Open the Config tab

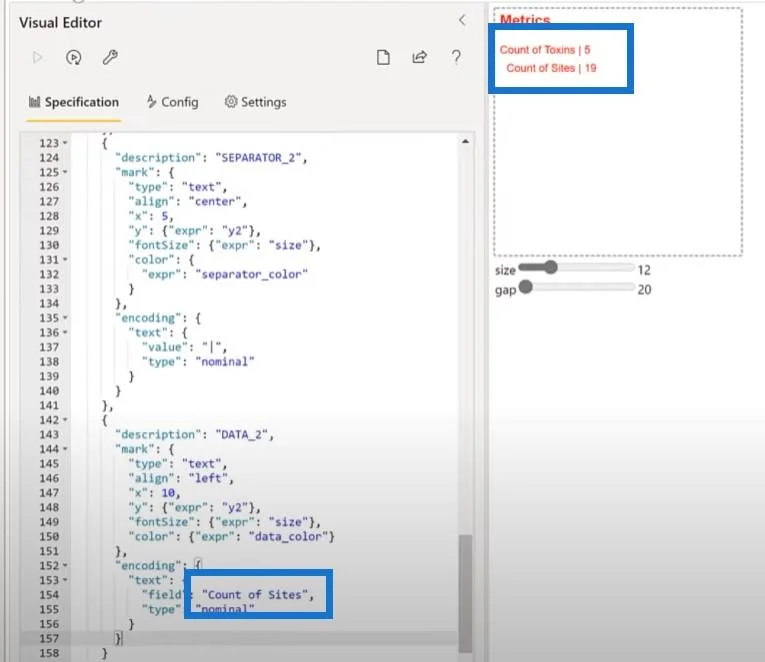pyautogui.click(x=173, y=102)
